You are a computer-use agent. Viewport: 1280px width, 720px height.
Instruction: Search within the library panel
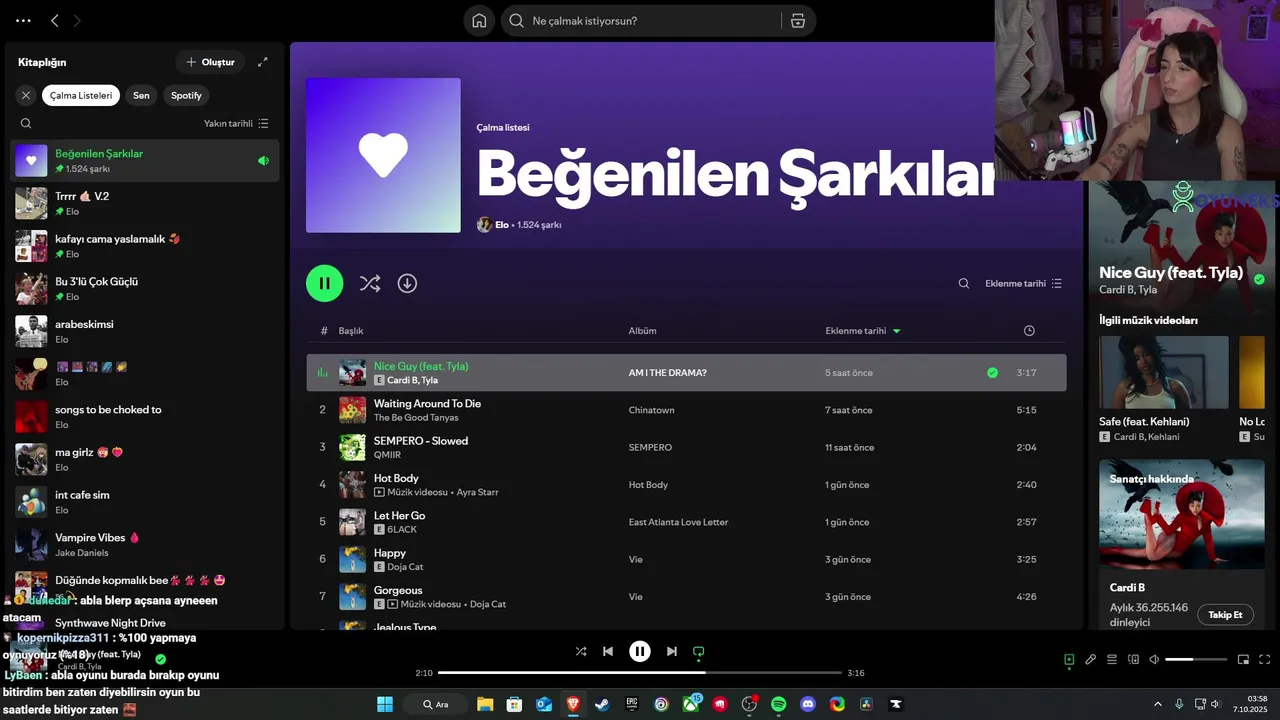coord(26,124)
